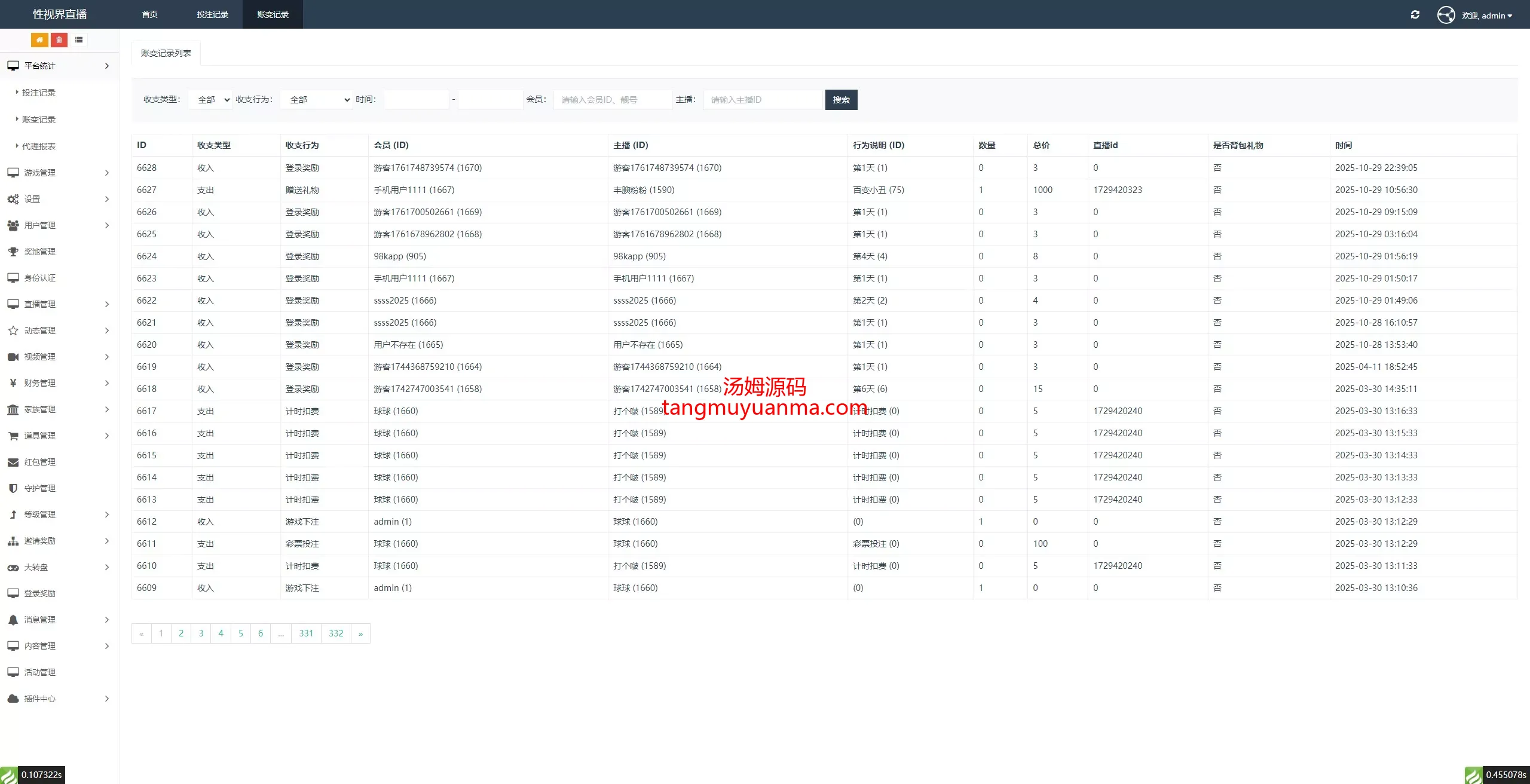Click the list view icon button
Image resolution: width=1530 pixels, height=784 pixels.
point(79,40)
